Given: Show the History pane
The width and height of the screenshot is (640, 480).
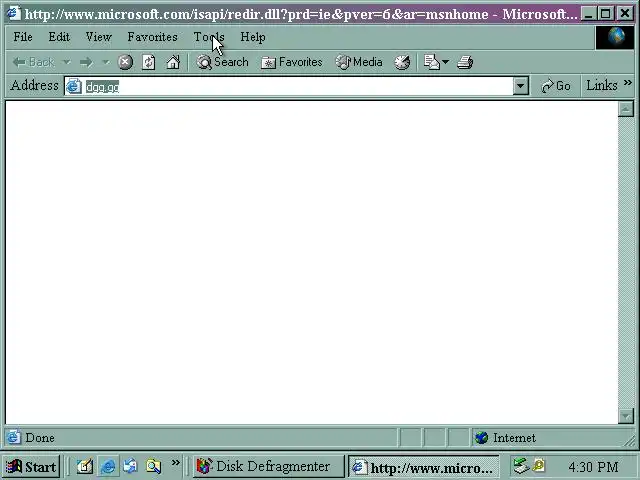Looking at the screenshot, I should [x=402, y=62].
